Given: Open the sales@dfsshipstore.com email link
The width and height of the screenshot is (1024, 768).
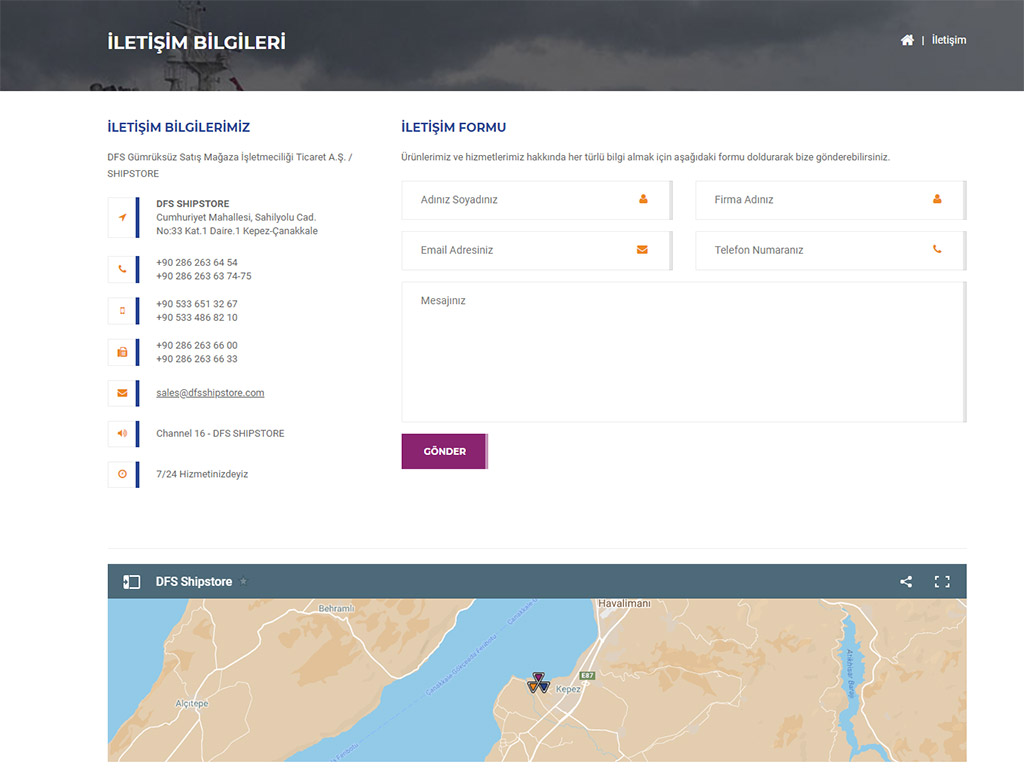Looking at the screenshot, I should (210, 393).
